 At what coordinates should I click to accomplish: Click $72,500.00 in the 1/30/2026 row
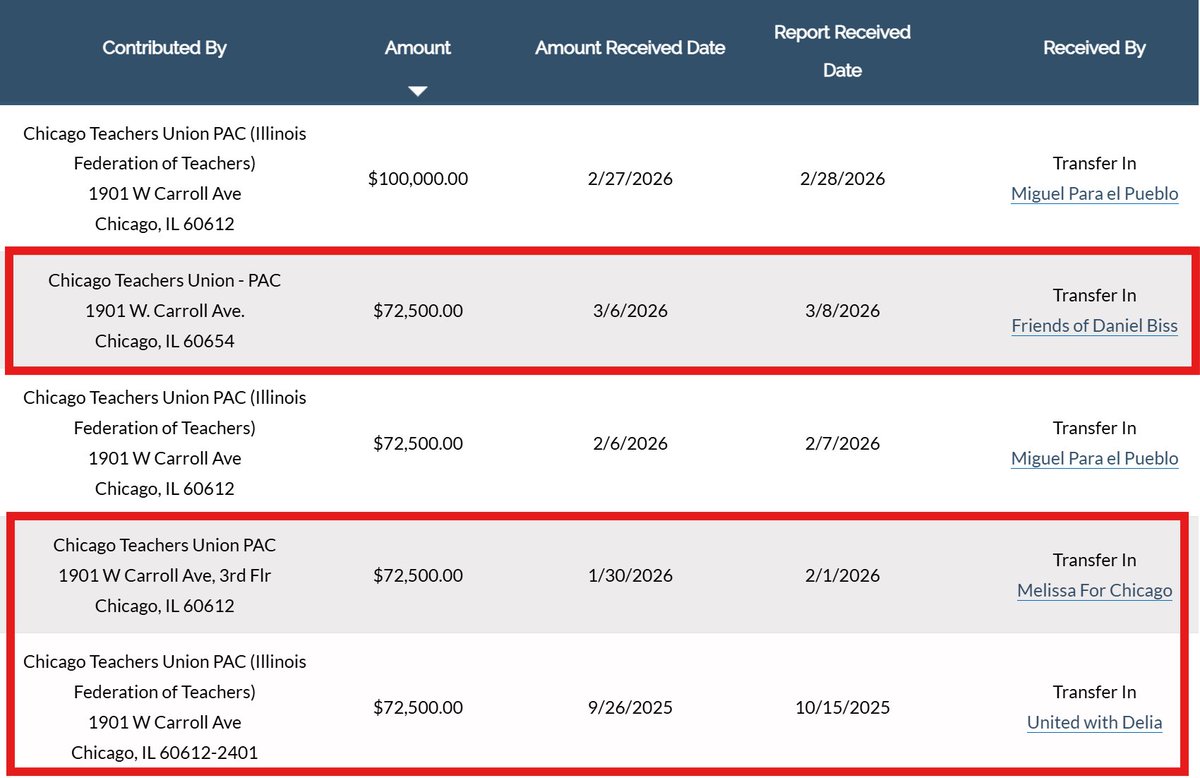click(418, 576)
